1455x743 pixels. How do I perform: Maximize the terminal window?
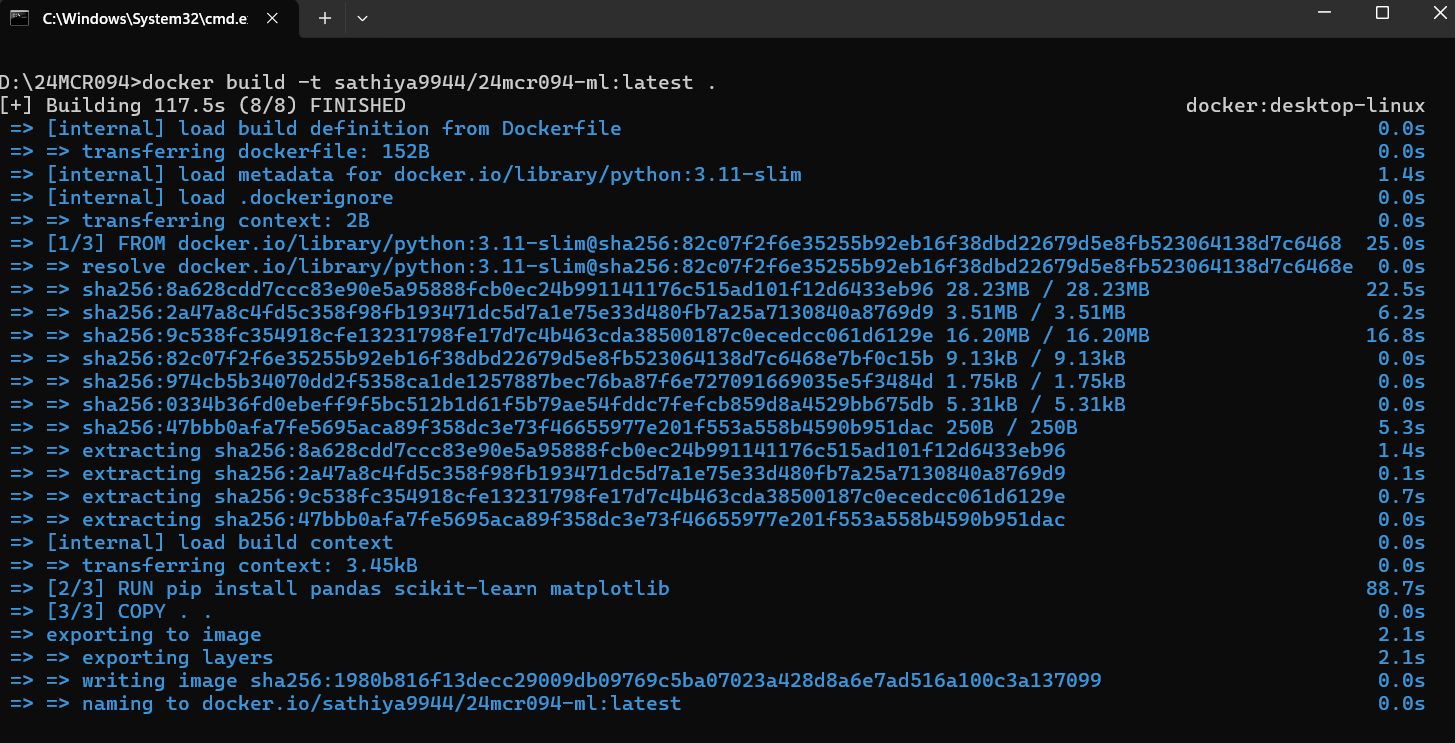[1382, 14]
